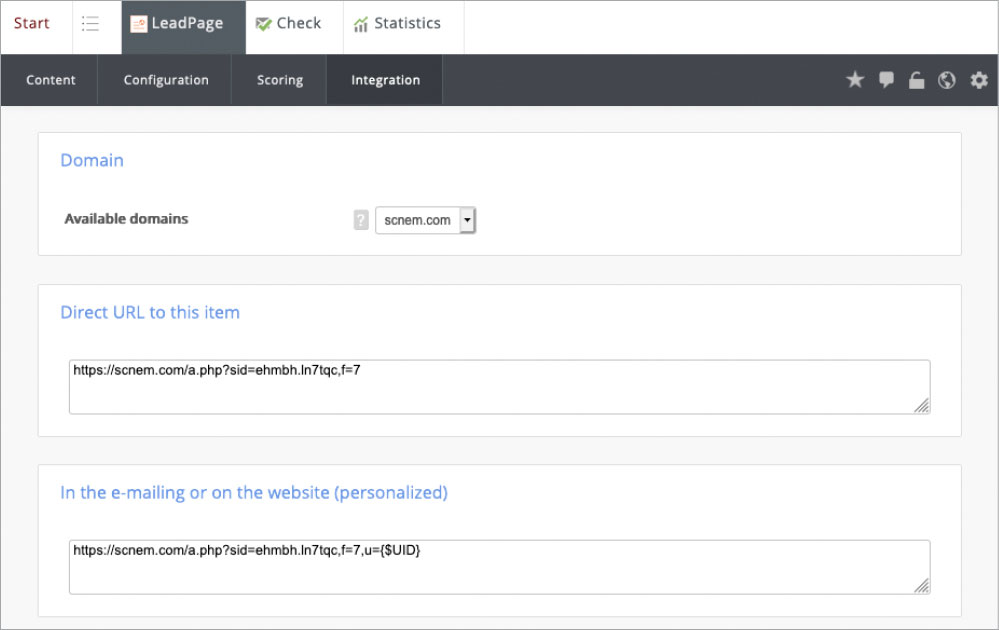
Task: Click the star favorite icon
Action: pyautogui.click(x=855, y=80)
